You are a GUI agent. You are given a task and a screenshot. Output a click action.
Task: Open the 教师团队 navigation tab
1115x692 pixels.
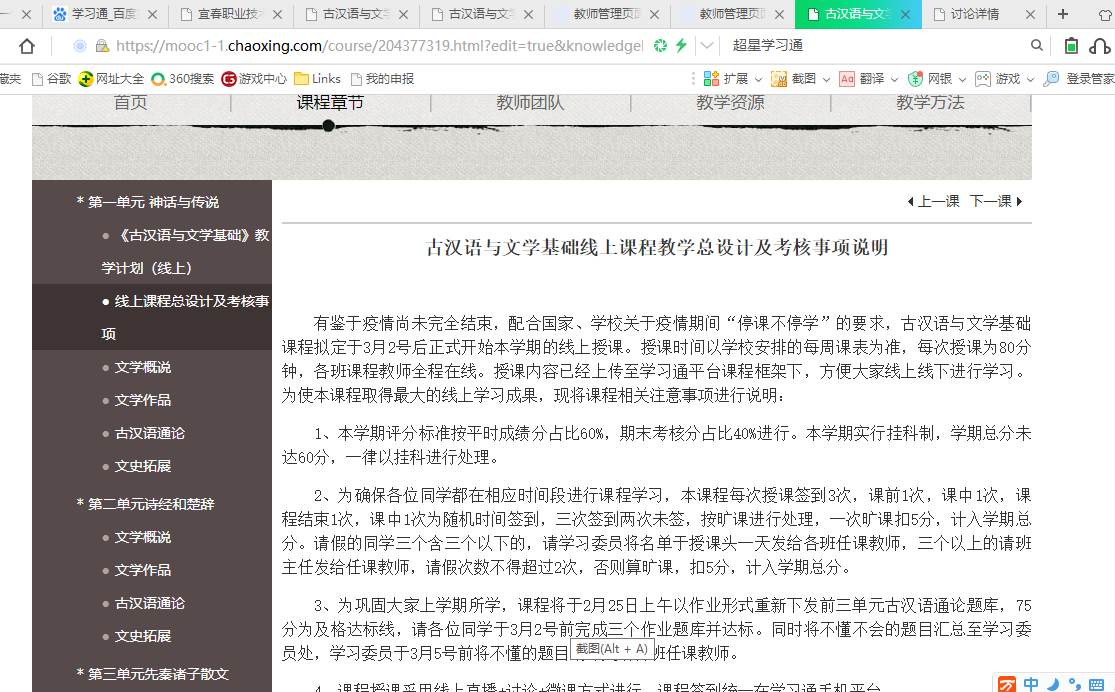point(530,103)
